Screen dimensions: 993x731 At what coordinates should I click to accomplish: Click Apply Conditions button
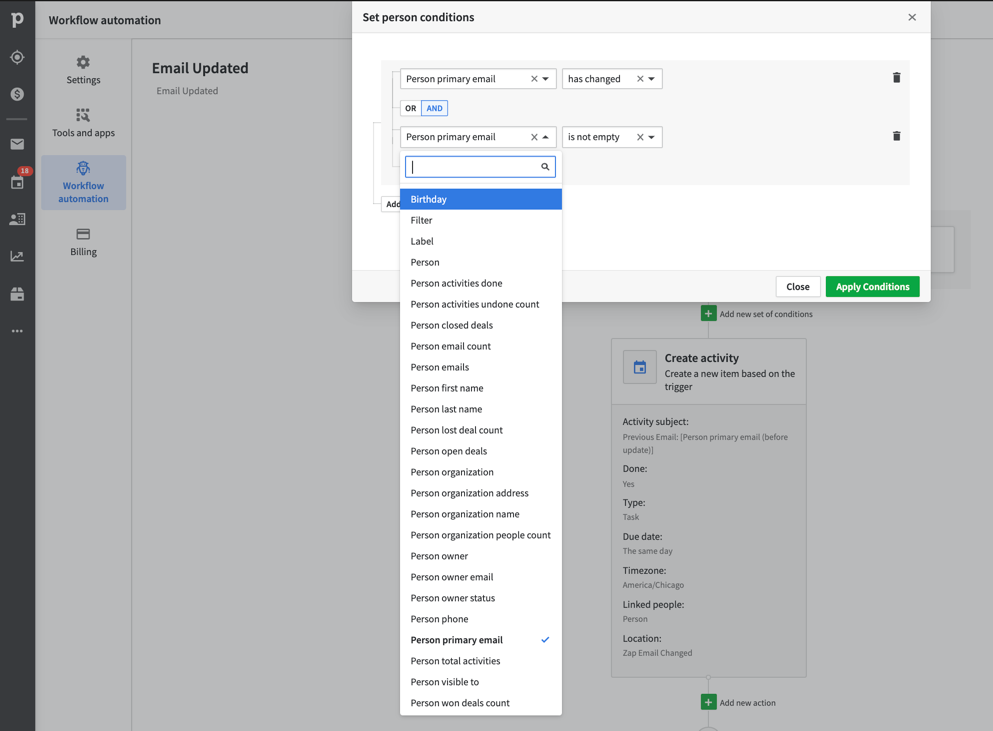(x=872, y=286)
